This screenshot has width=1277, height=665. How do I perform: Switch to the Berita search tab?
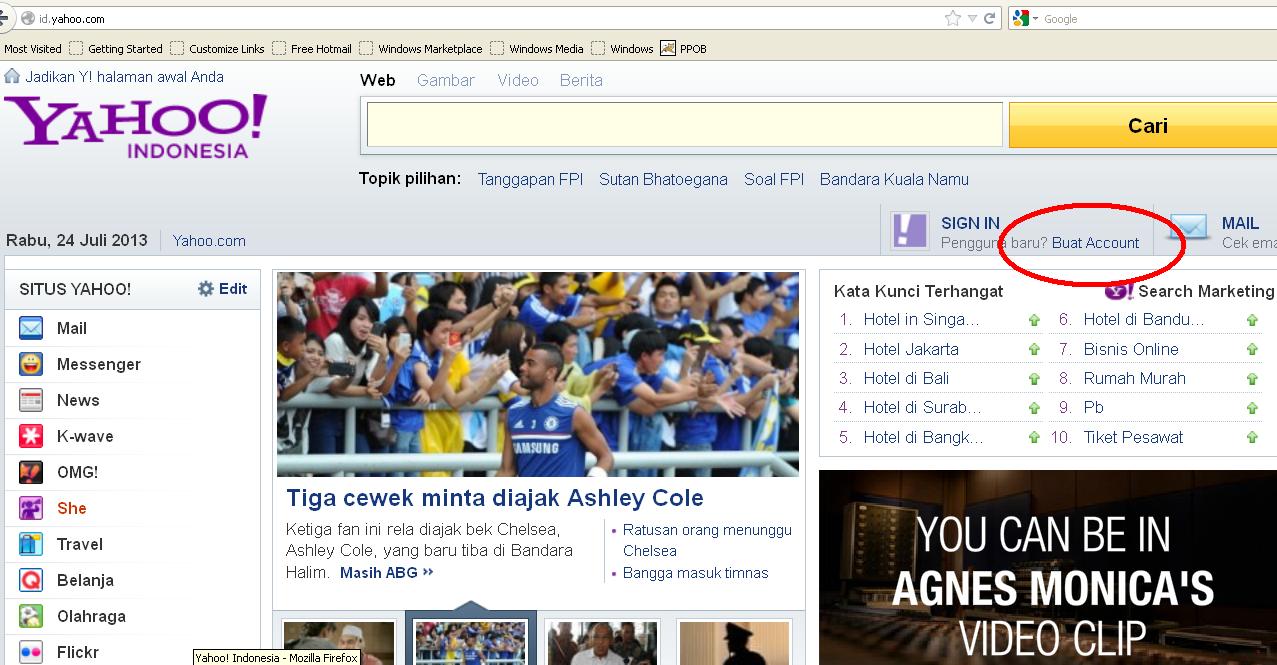pyautogui.click(x=581, y=80)
